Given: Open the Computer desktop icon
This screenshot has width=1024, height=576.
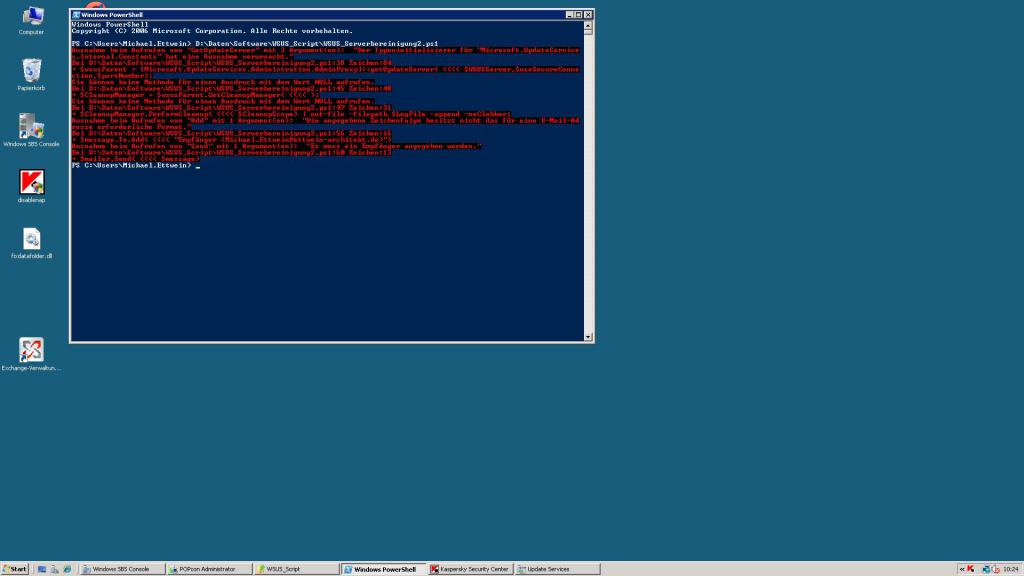Looking at the screenshot, I should click(x=31, y=20).
